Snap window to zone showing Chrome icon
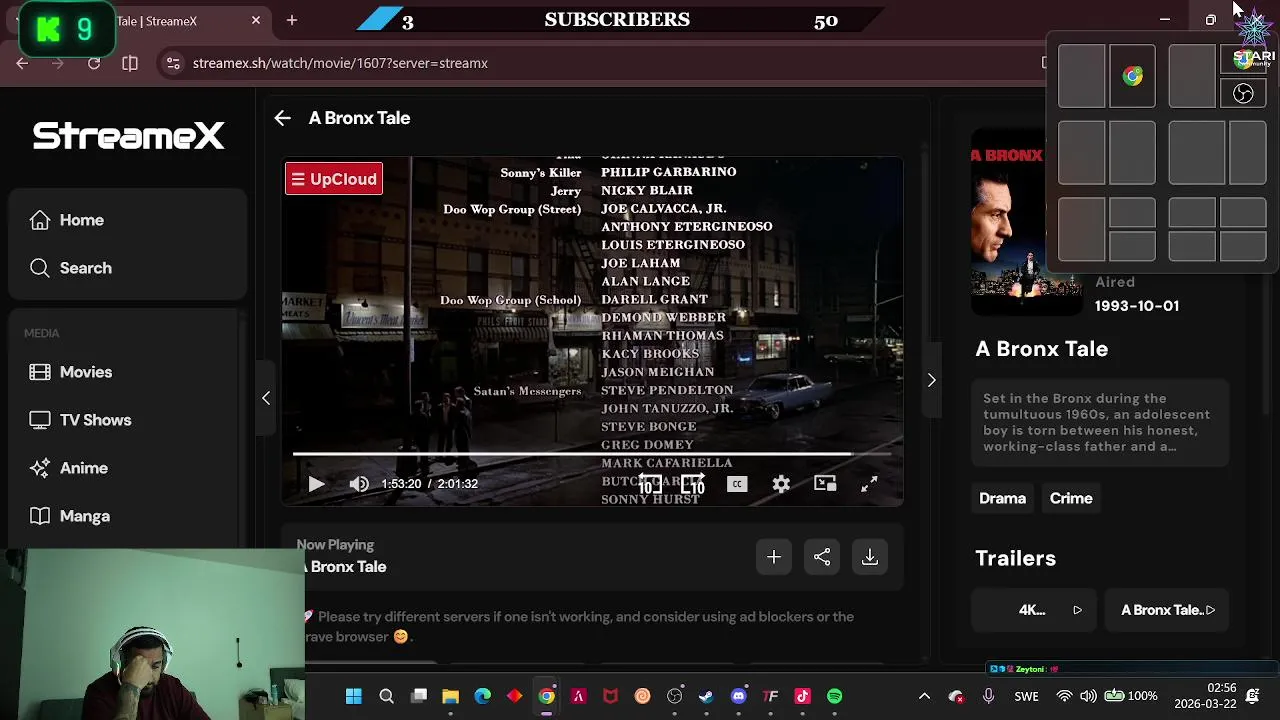Screen dimensions: 1280x720 (x=1132, y=76)
